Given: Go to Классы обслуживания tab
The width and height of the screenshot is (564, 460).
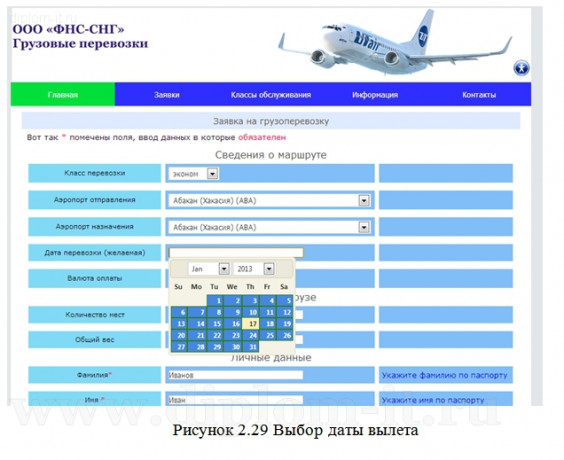Looking at the screenshot, I should point(271,95).
